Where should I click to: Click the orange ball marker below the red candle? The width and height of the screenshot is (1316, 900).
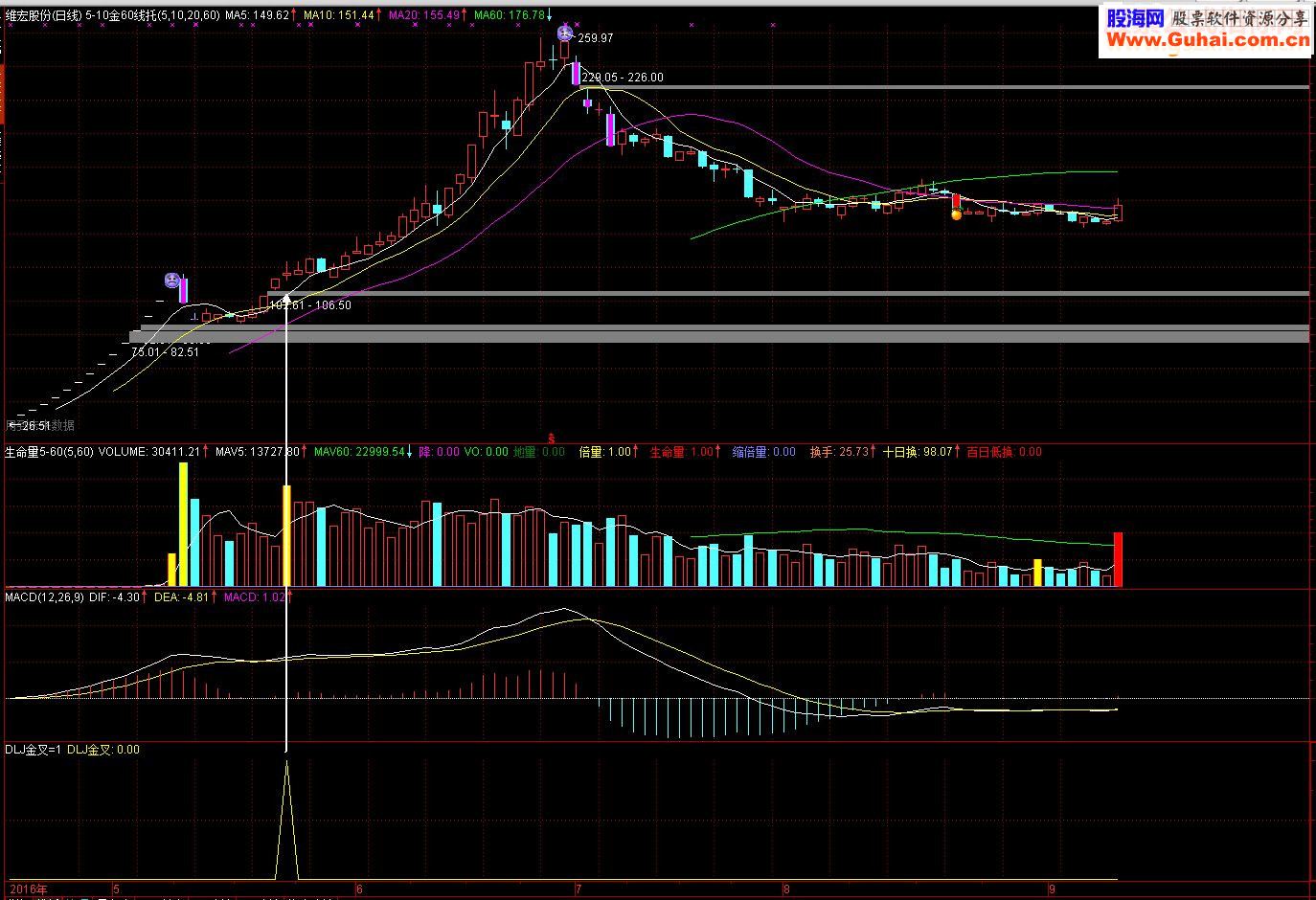click(x=956, y=214)
